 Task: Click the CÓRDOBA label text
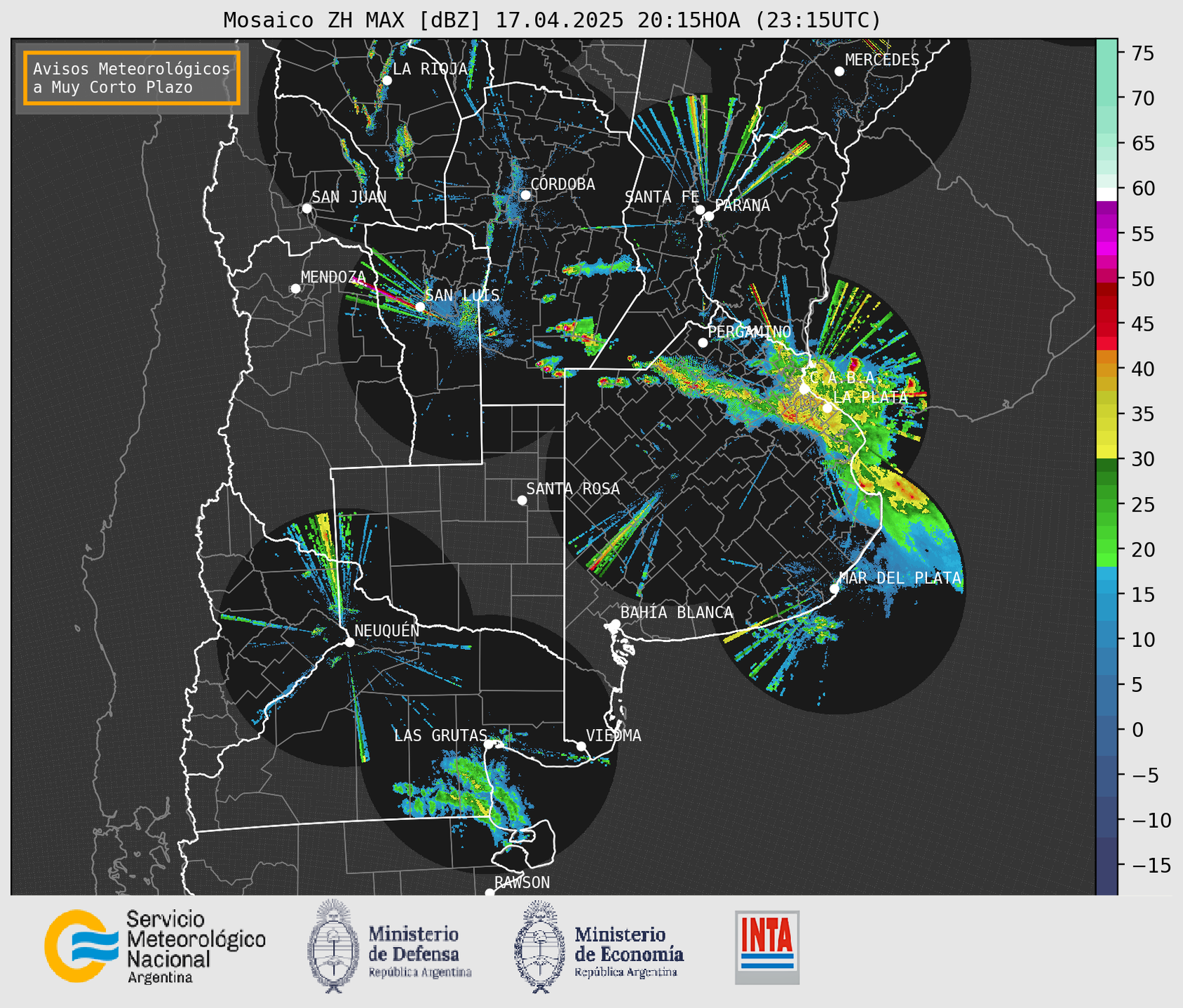click(563, 184)
